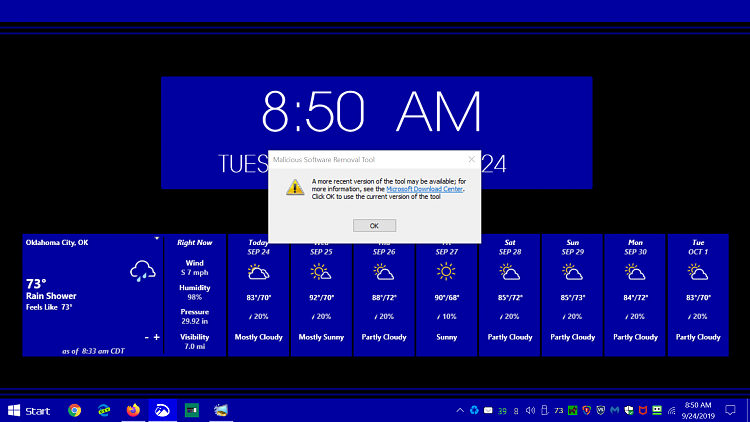Switch to Firefox on the taskbar

click(x=133, y=411)
